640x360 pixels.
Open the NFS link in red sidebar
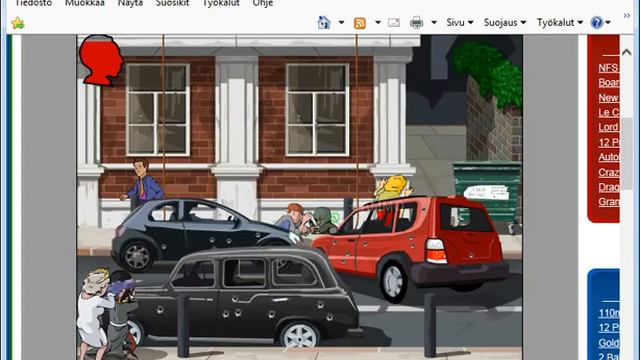coord(608,68)
